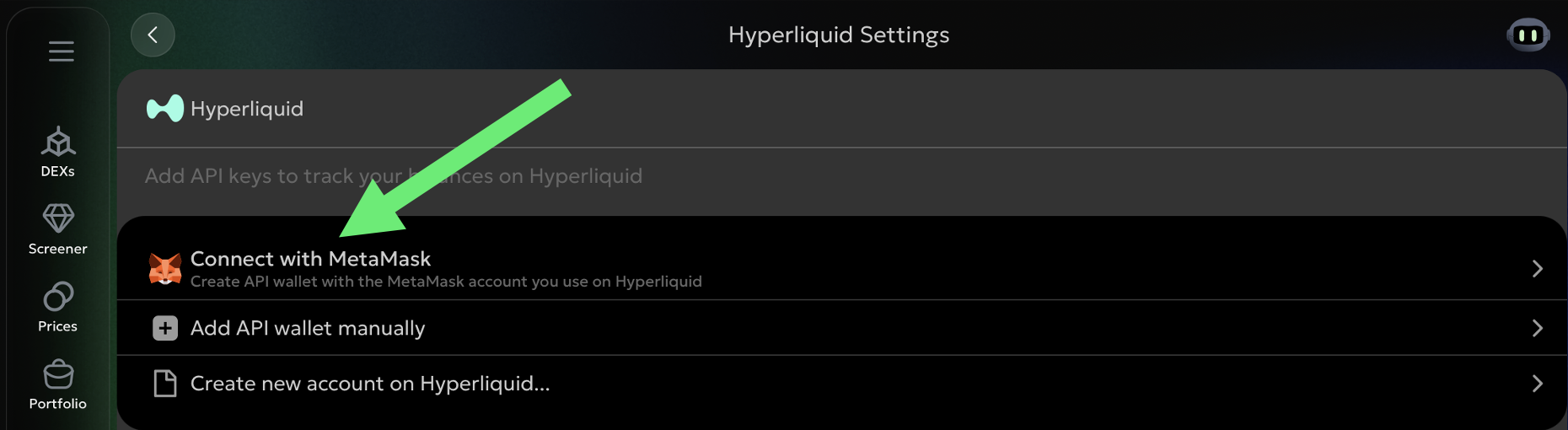Click the robot avatar icon
The width and height of the screenshot is (1568, 430).
click(1528, 35)
